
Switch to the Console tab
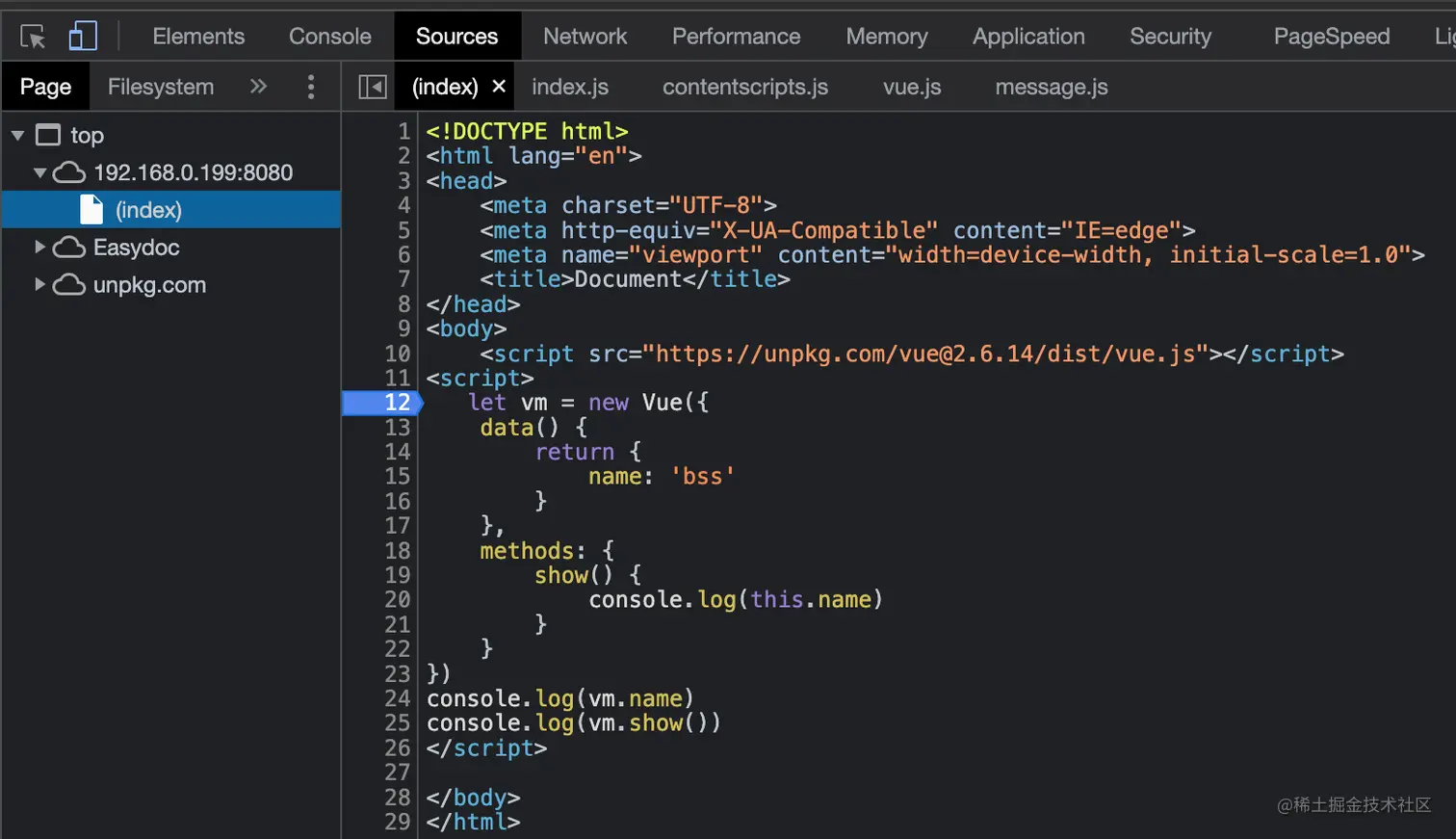329,37
